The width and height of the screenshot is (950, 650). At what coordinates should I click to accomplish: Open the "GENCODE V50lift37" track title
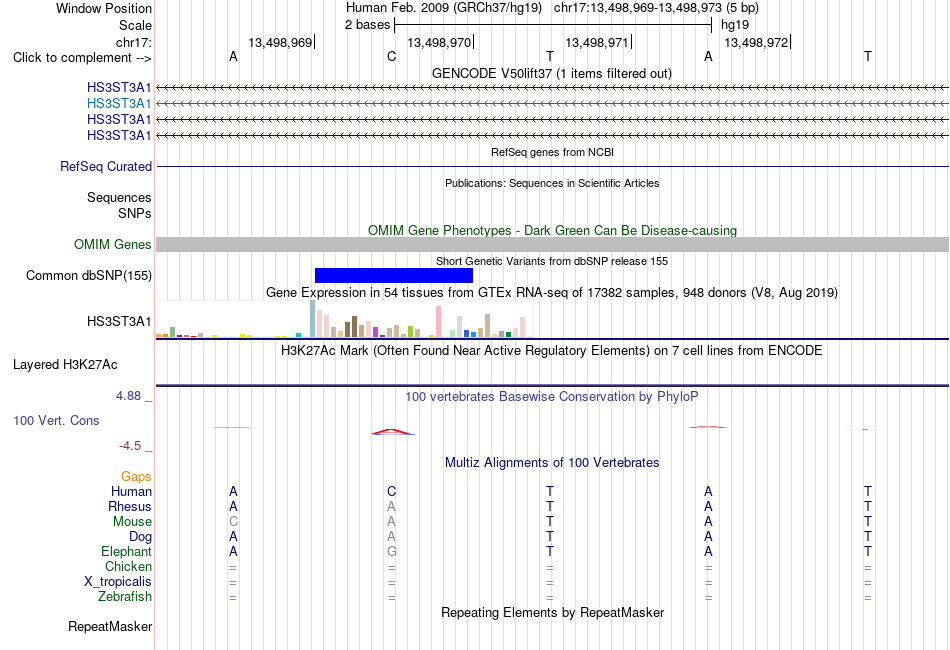coord(551,73)
